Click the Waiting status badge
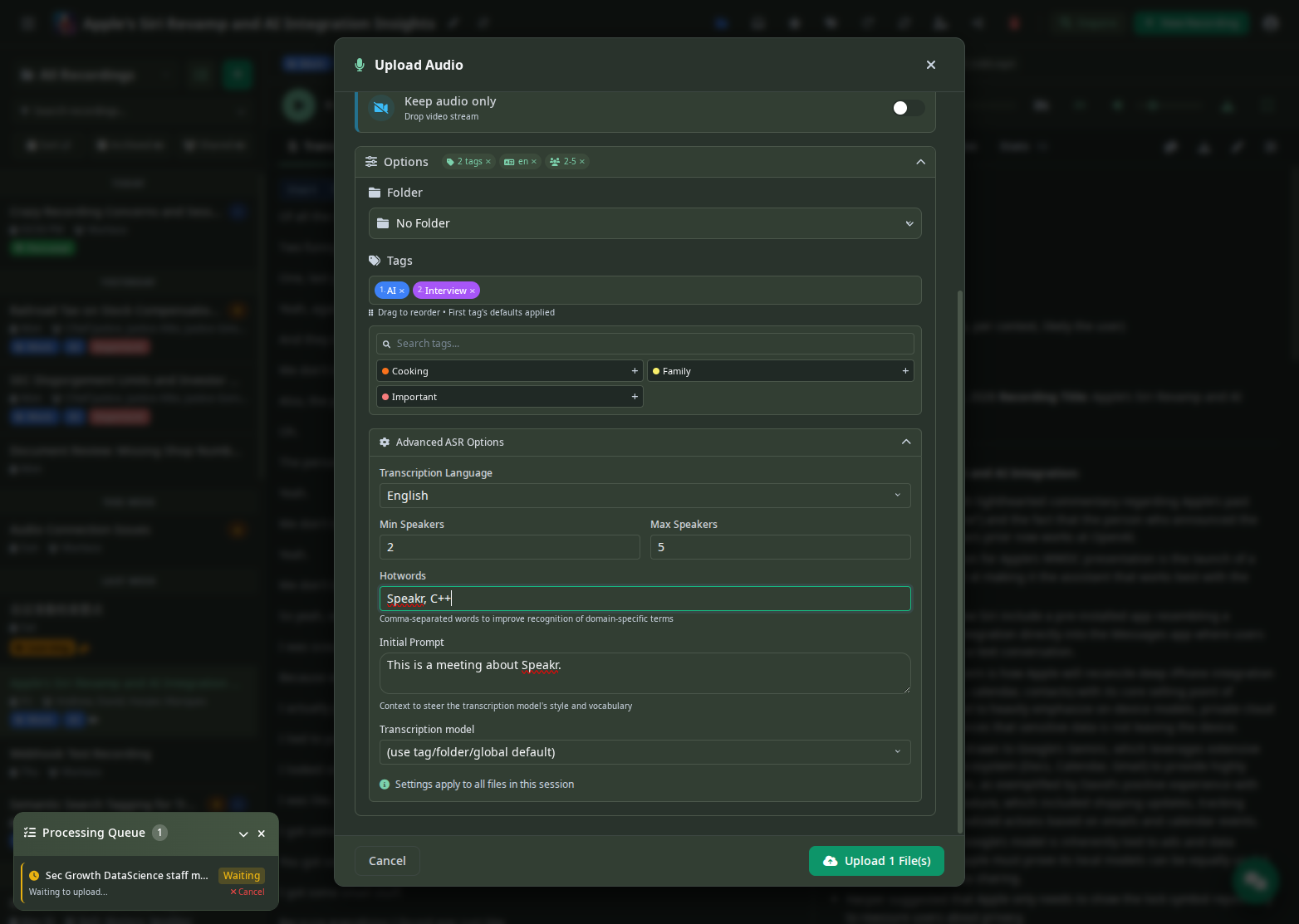 pyautogui.click(x=242, y=876)
